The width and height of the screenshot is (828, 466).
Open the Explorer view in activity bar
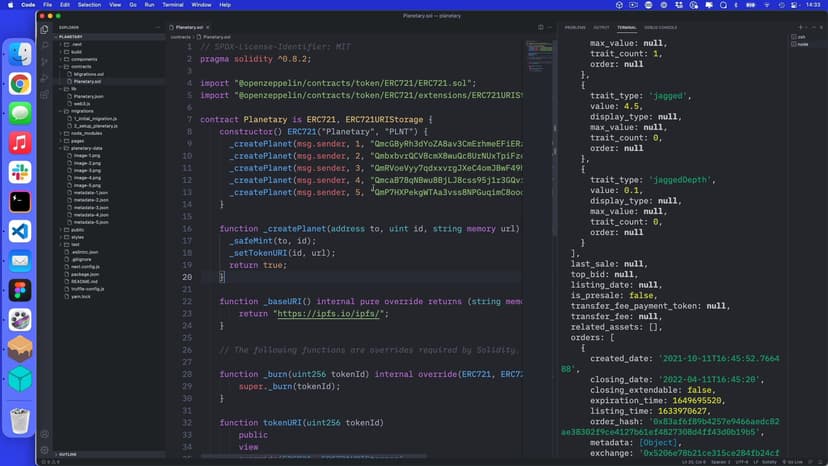tap(45, 28)
